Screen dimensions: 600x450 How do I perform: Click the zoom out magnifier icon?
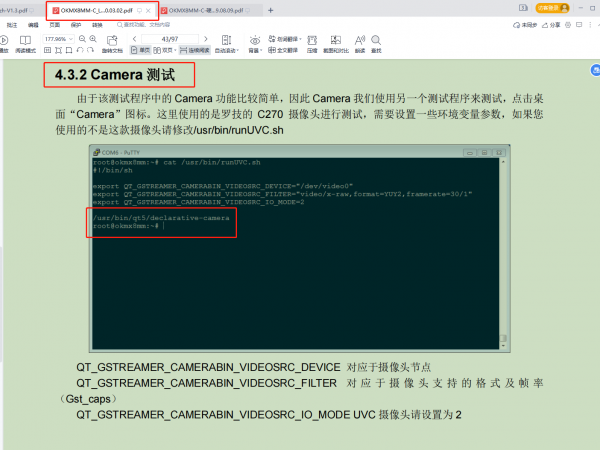(x=82, y=39)
